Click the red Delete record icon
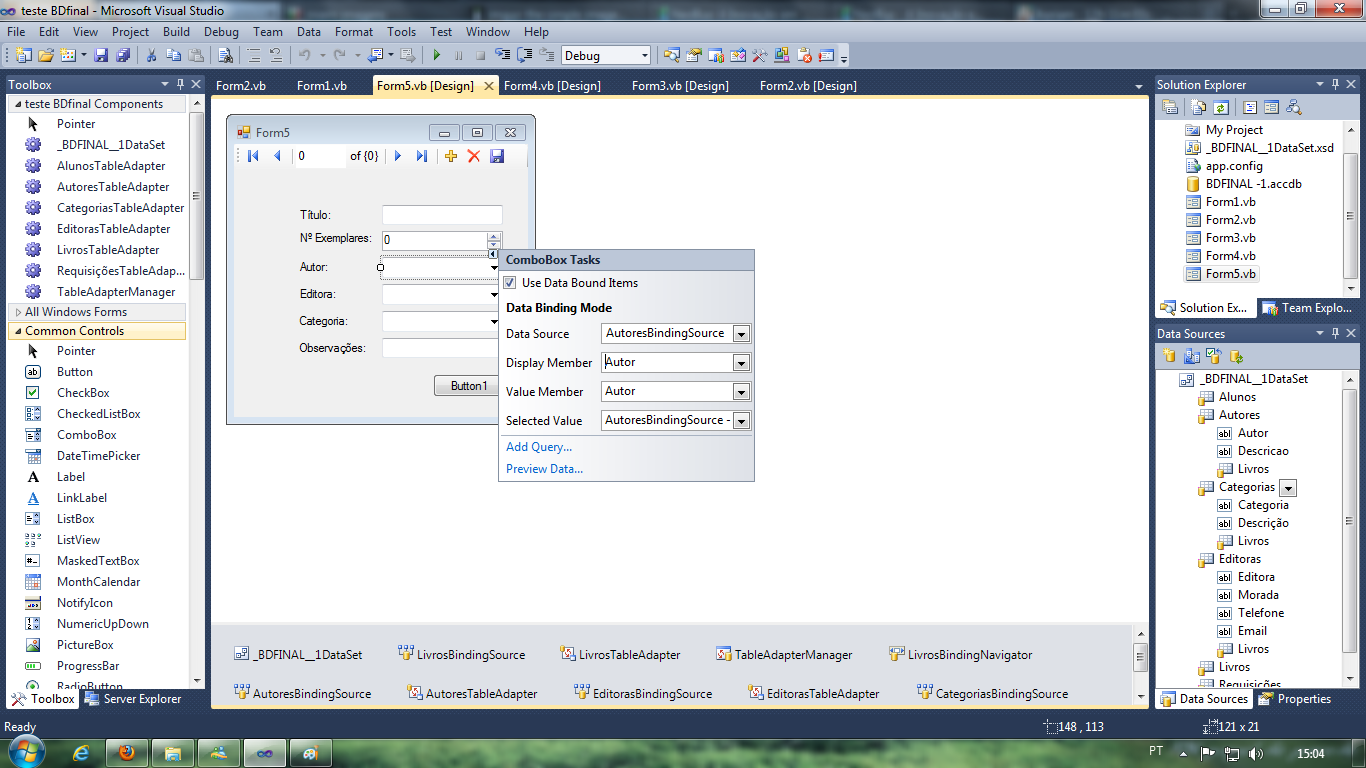This screenshot has height=768, width=1366. pos(474,156)
